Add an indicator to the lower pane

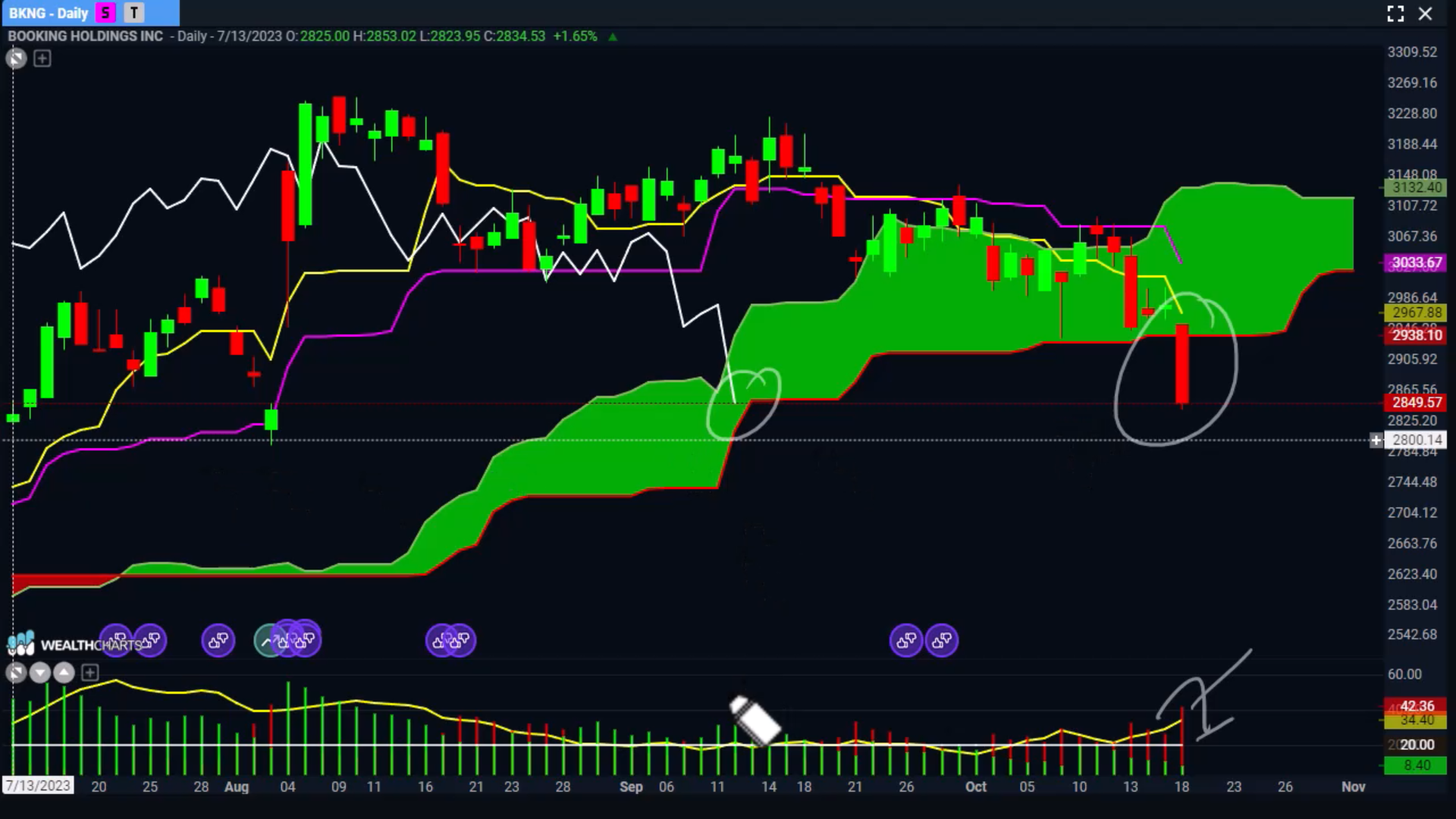[x=89, y=673]
